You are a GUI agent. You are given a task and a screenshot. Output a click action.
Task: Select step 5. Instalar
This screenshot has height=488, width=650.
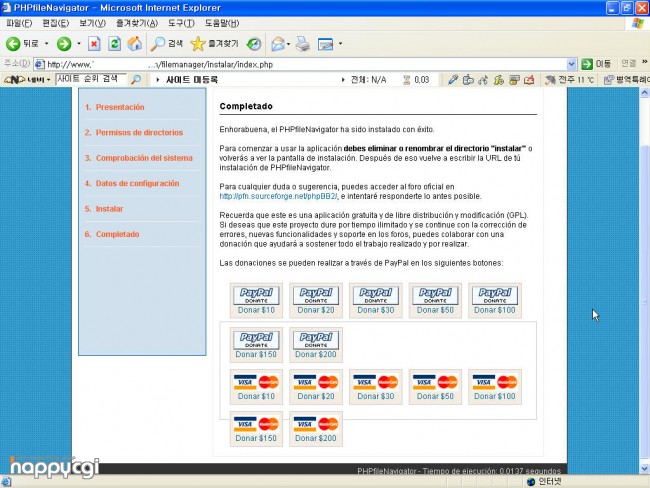[104, 209]
